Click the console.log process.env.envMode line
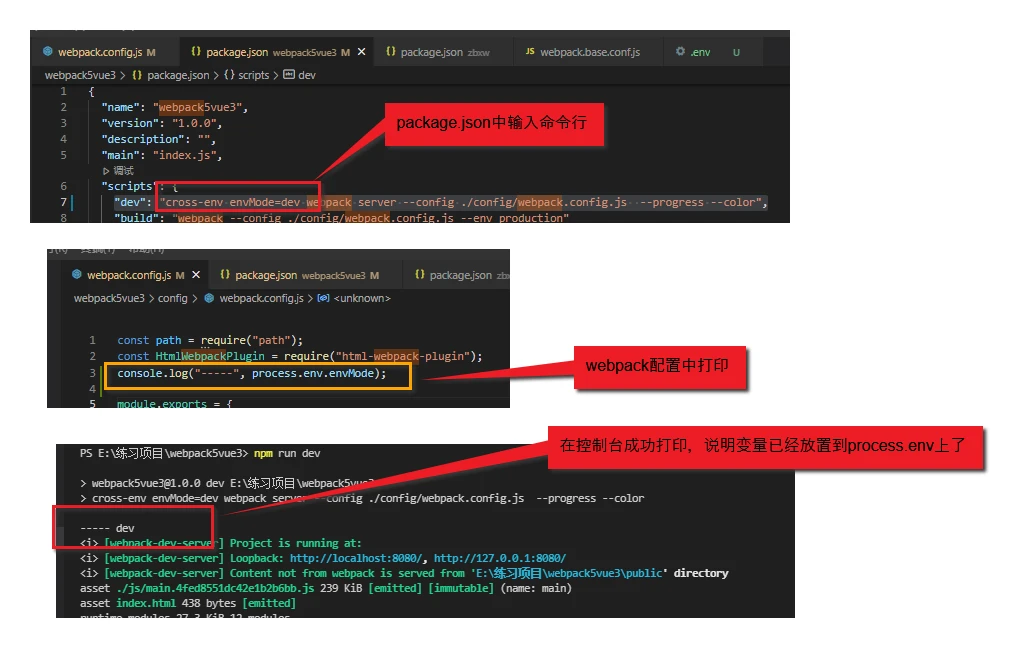The height and width of the screenshot is (648, 1013). point(252,373)
